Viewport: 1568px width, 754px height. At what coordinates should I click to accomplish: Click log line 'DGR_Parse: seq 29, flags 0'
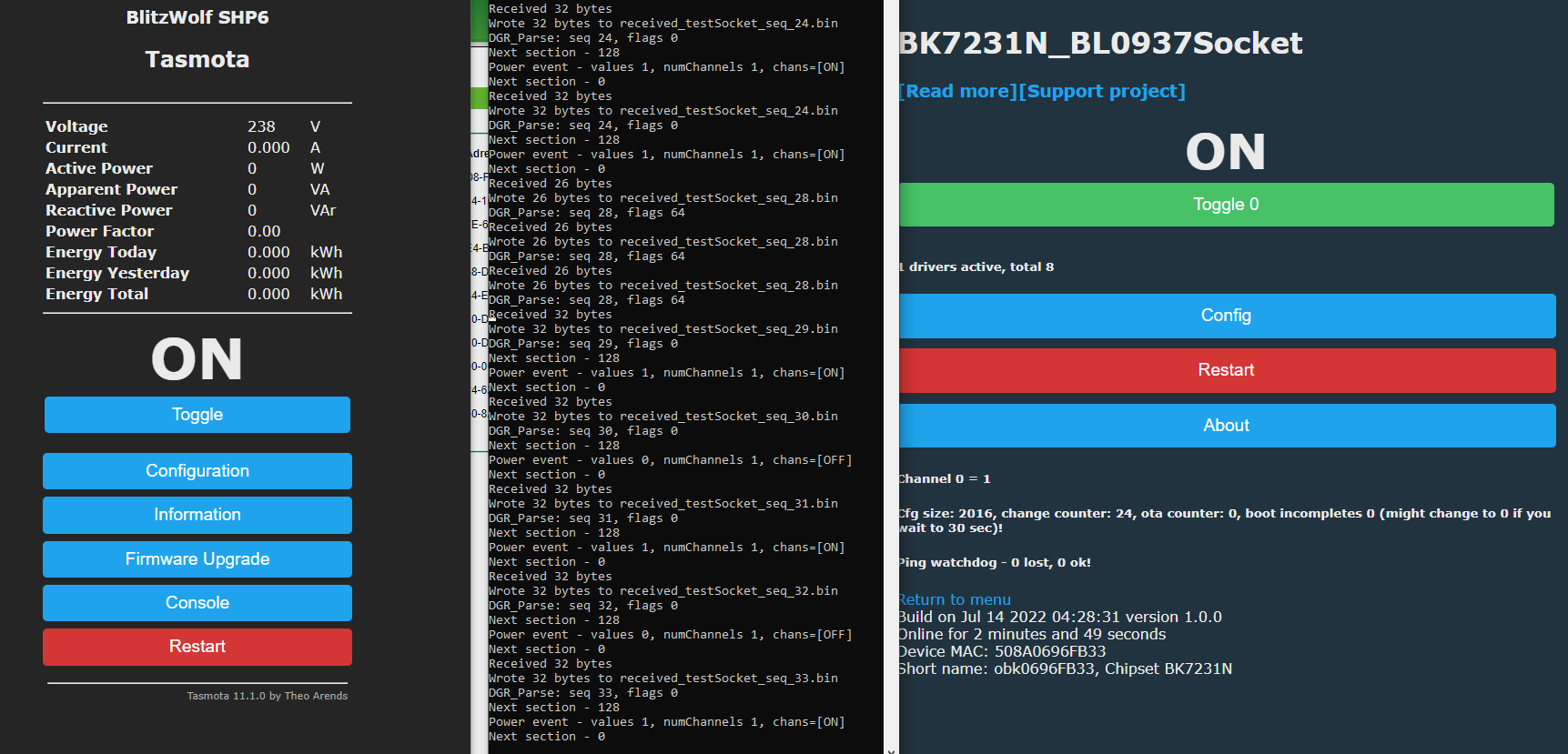pyautogui.click(x=583, y=344)
